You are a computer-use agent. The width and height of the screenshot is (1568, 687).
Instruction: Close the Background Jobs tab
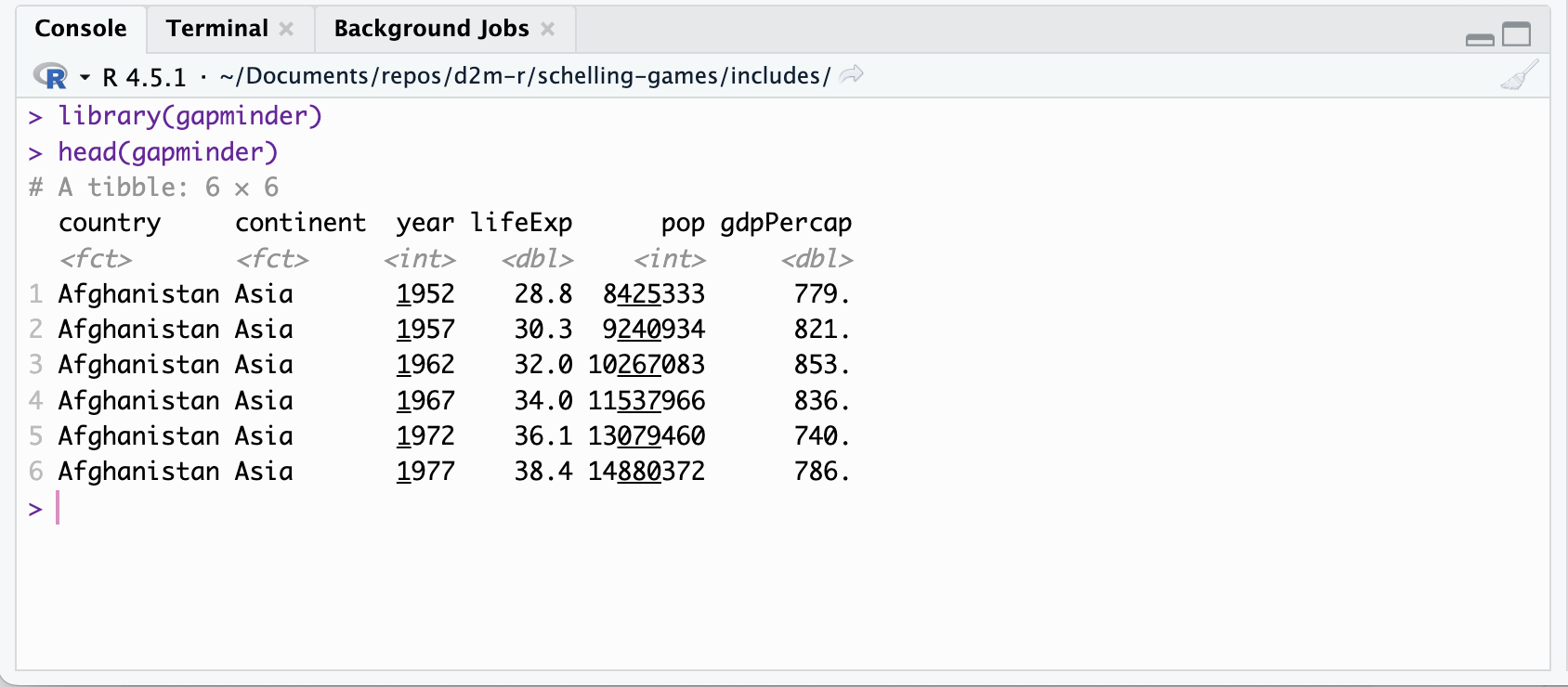tap(548, 29)
